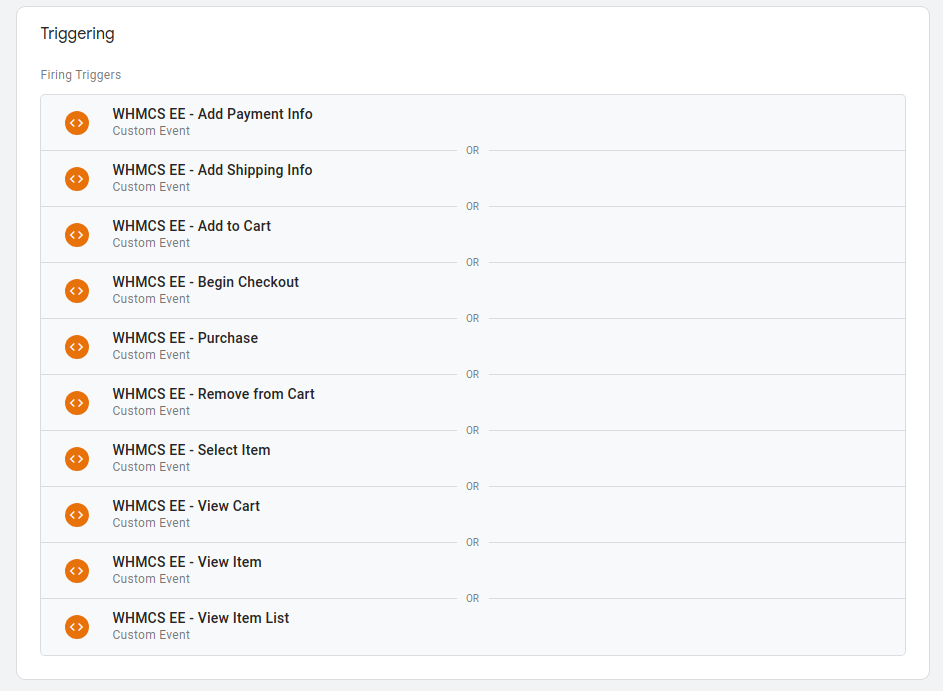Click the Select Item trigger icon
This screenshot has height=691, width=943.
coord(77,458)
